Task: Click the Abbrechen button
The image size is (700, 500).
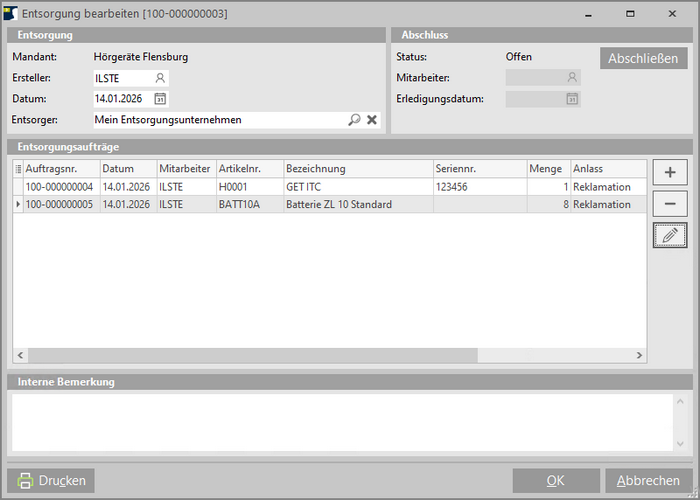Action: (649, 480)
